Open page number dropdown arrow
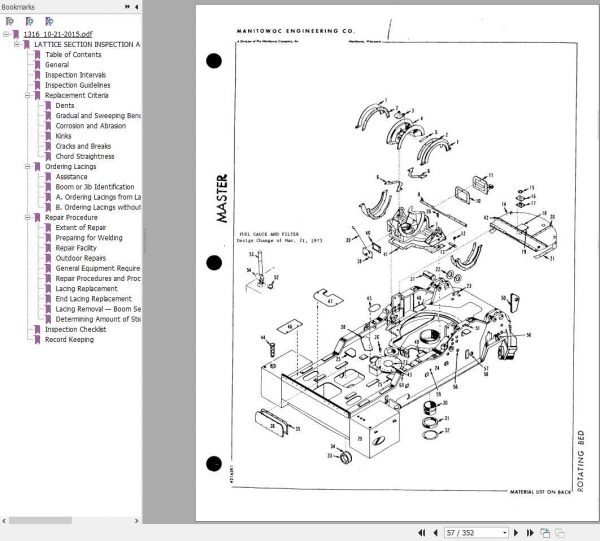The image size is (600, 541). click(x=504, y=533)
